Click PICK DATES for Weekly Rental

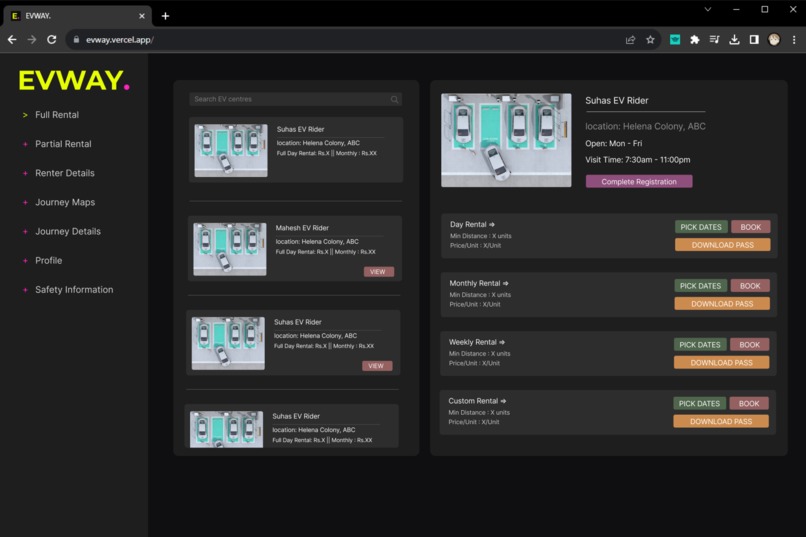pyautogui.click(x=700, y=345)
